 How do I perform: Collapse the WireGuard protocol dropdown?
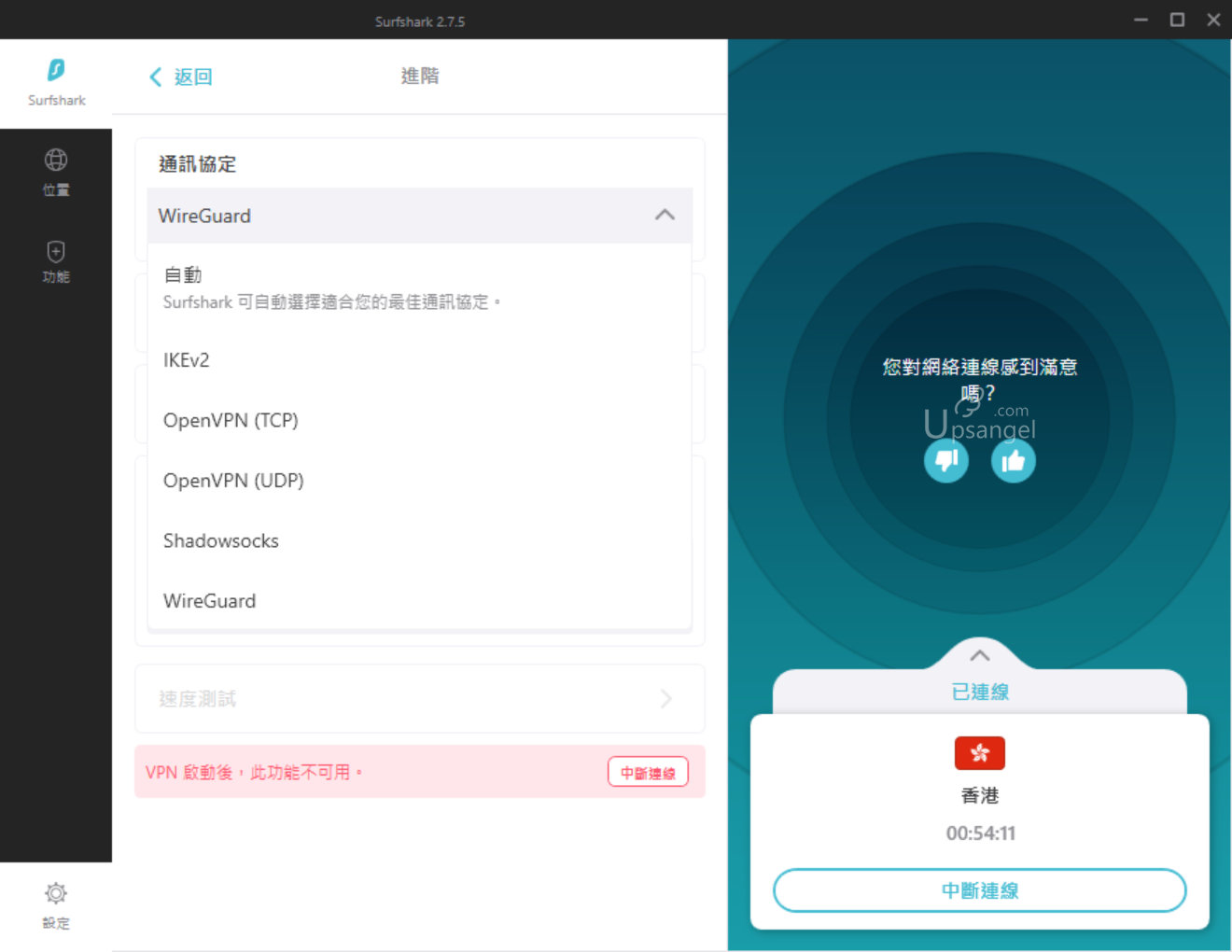coord(665,216)
